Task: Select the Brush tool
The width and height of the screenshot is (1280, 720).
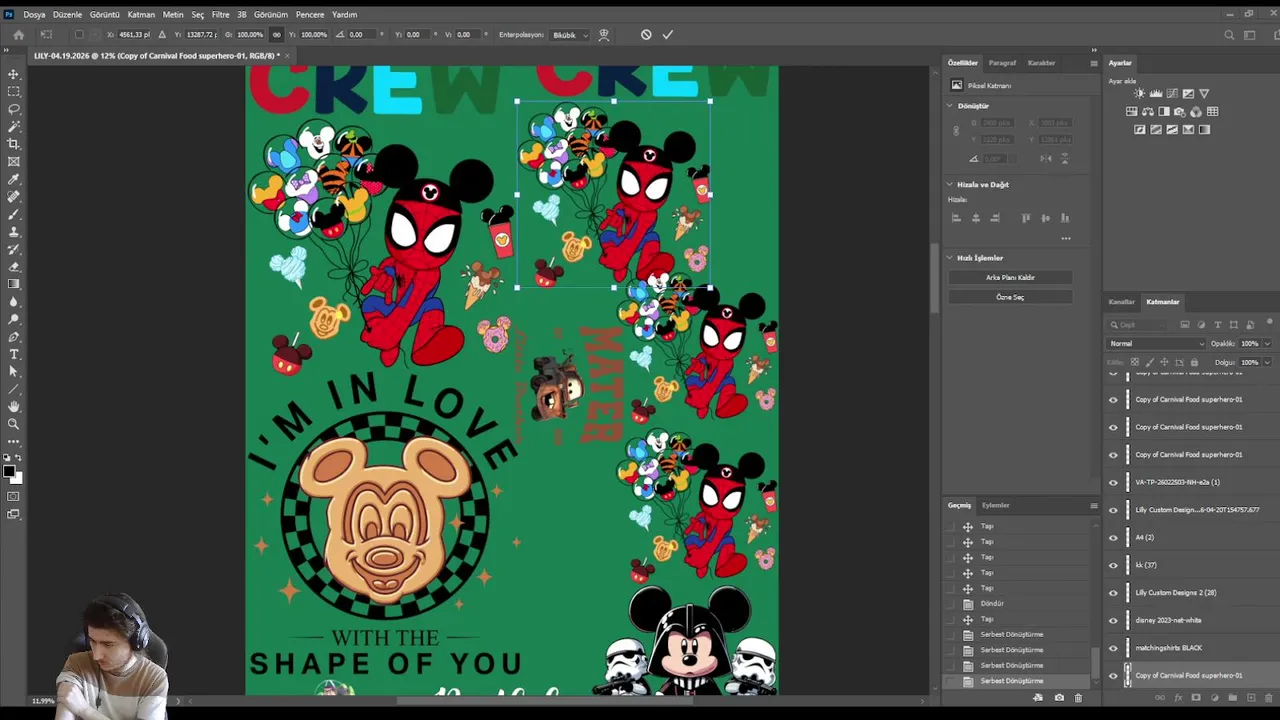Action: pyautogui.click(x=13, y=214)
